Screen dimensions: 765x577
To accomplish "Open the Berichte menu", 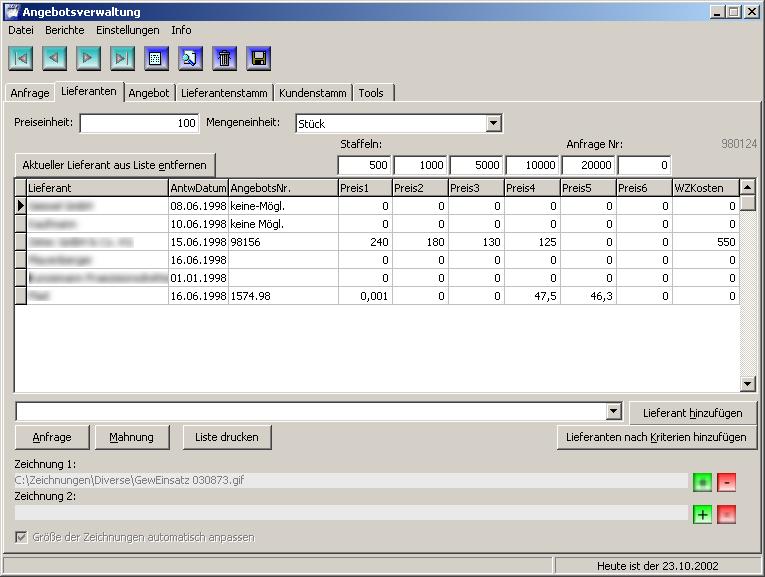I will 65,30.
